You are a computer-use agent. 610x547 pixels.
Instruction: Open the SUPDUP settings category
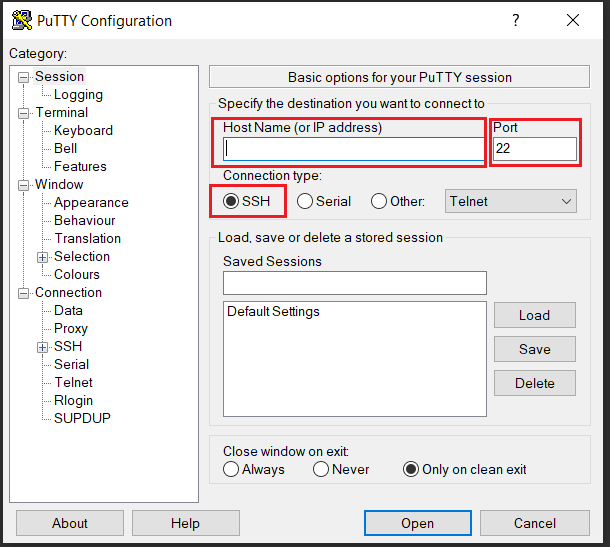[82, 418]
